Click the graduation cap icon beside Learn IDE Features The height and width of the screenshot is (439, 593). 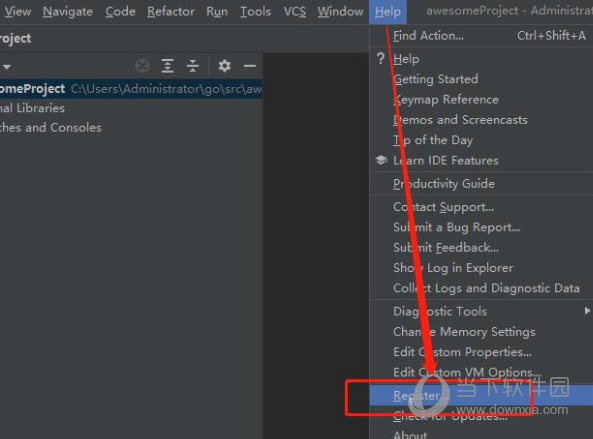coord(381,160)
